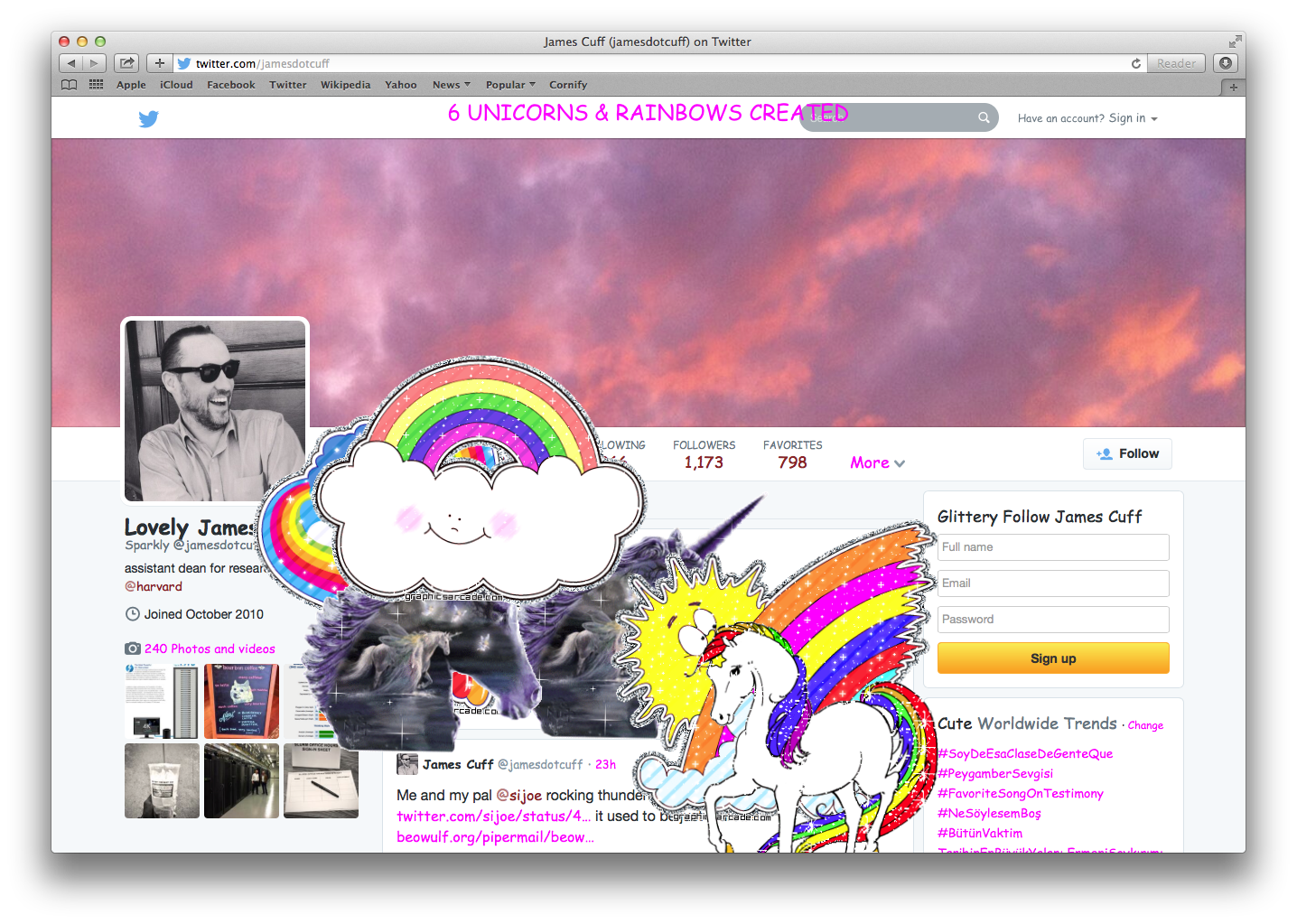Open the Apple bookmark

(131, 85)
